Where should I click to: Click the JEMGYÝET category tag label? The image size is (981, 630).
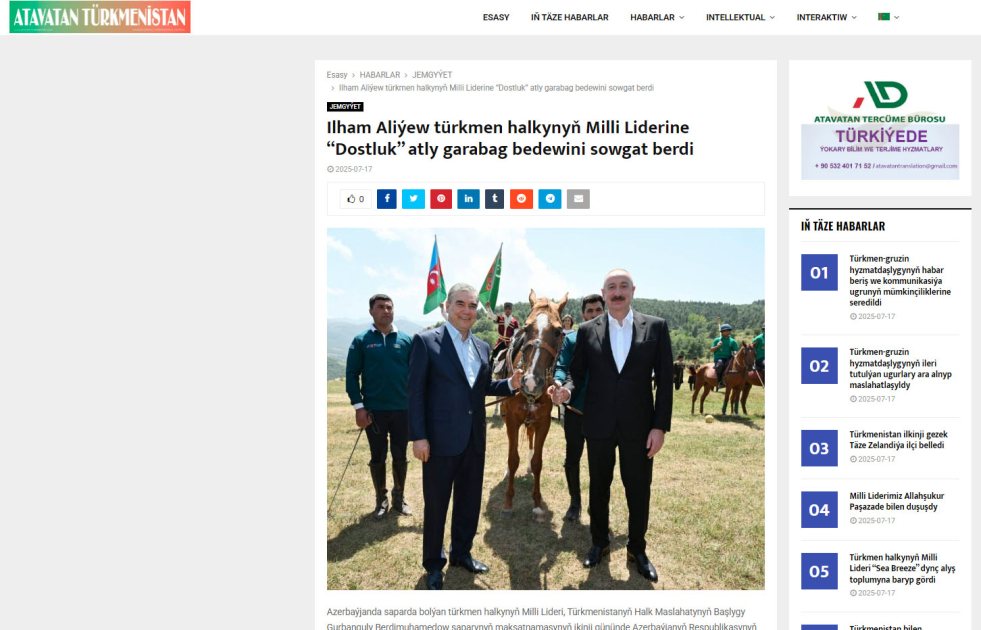tap(345, 107)
